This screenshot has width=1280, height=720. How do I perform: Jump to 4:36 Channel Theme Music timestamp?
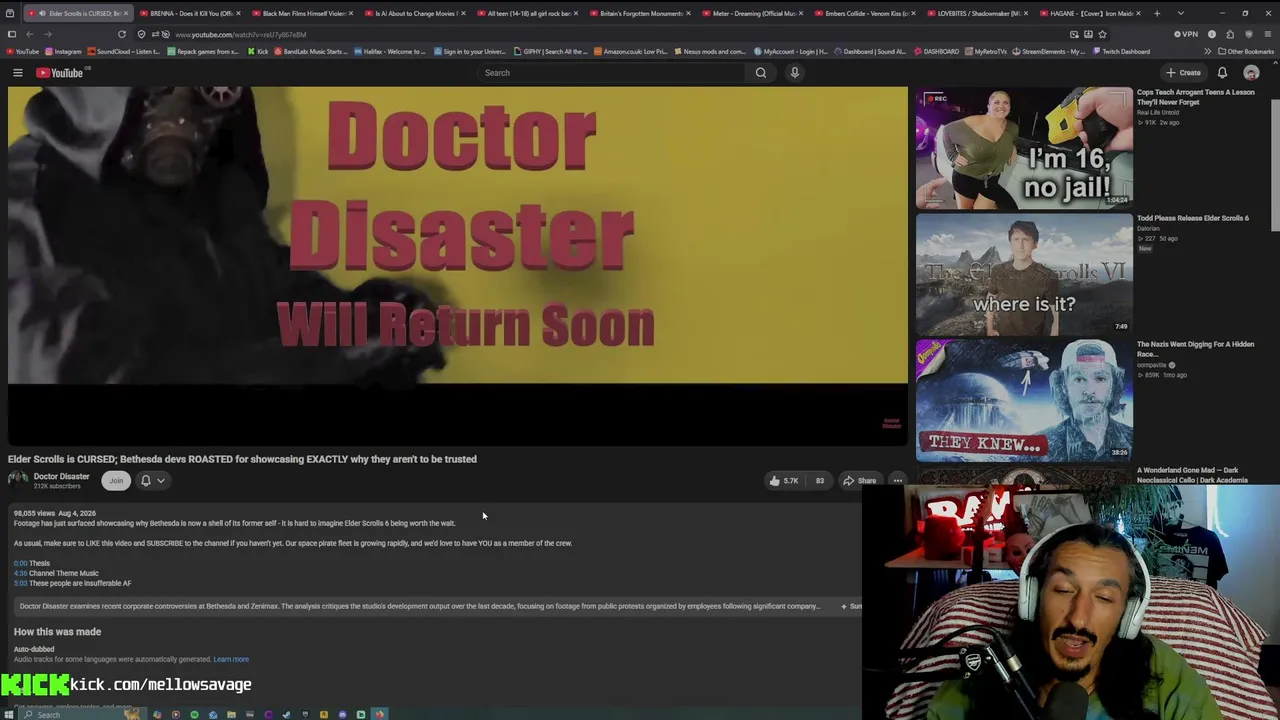click(x=21, y=573)
